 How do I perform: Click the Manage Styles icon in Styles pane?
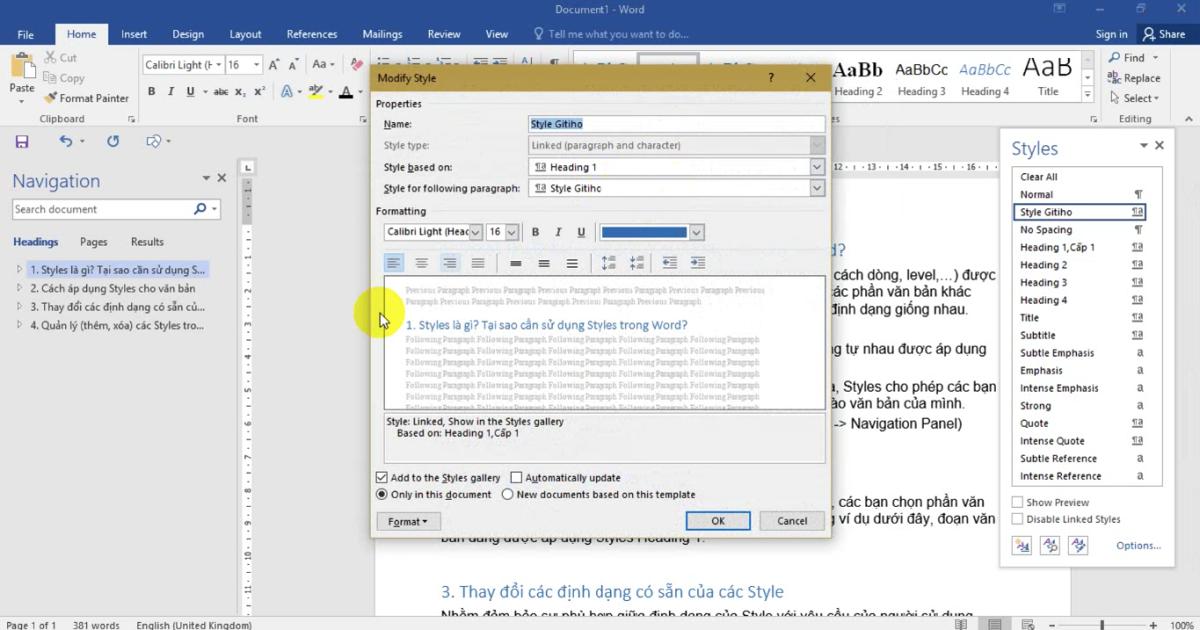click(x=1078, y=545)
